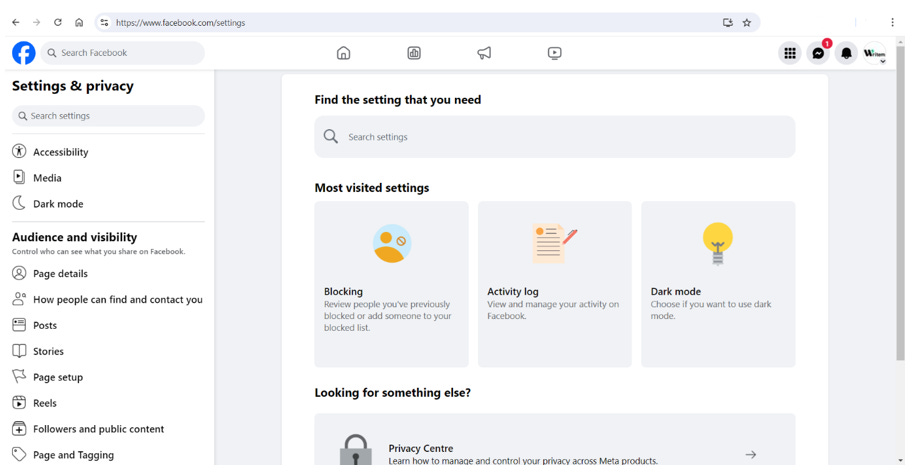Open Messenger with the red badge
The width and height of the screenshot is (915, 475).
818,53
